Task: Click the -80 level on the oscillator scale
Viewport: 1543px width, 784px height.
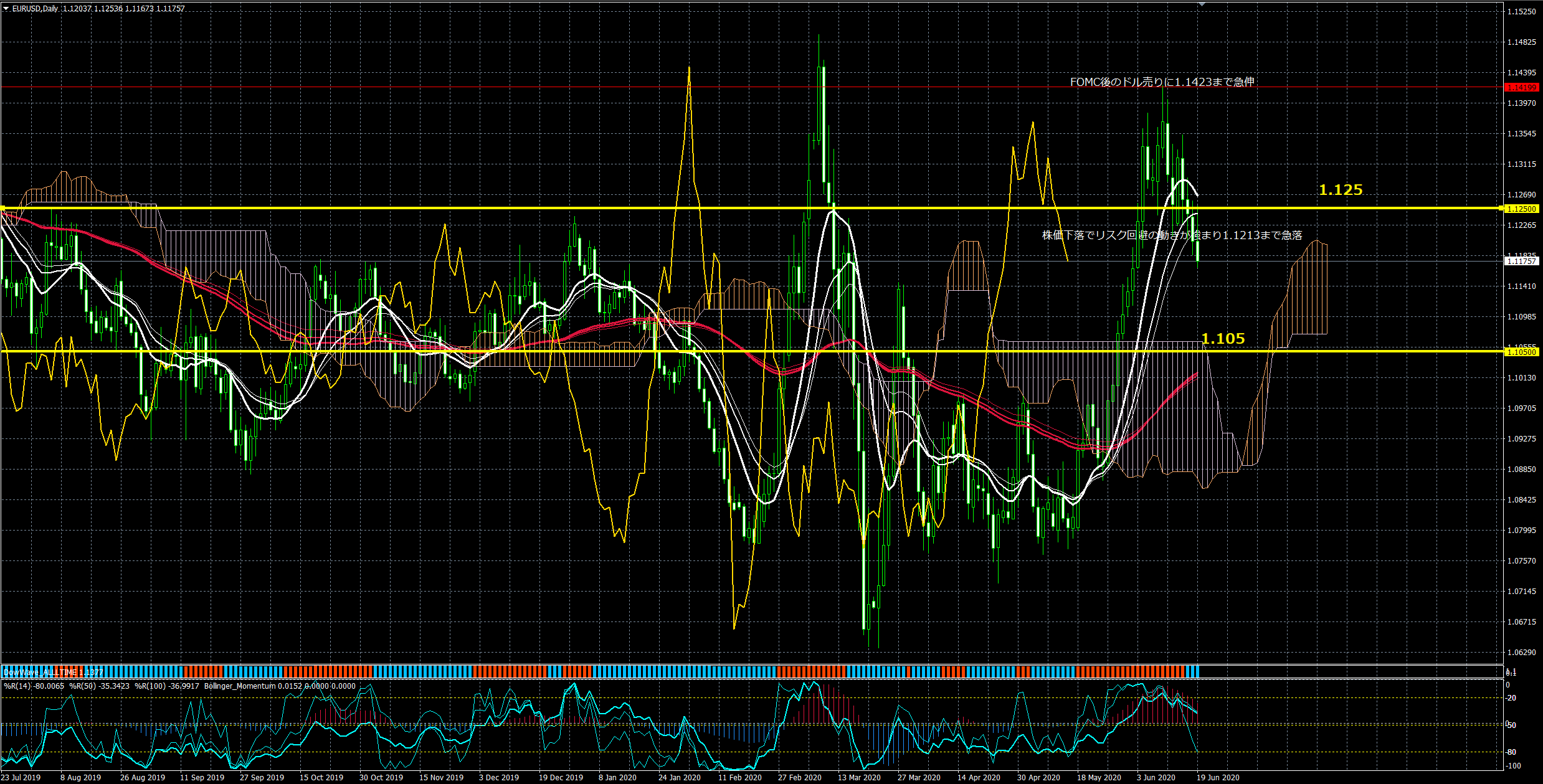Action: 1511,752
